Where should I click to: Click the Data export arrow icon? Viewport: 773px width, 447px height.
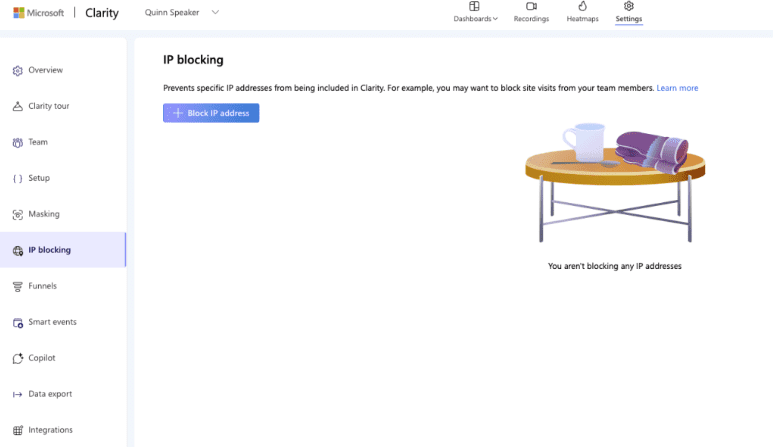click(17, 394)
